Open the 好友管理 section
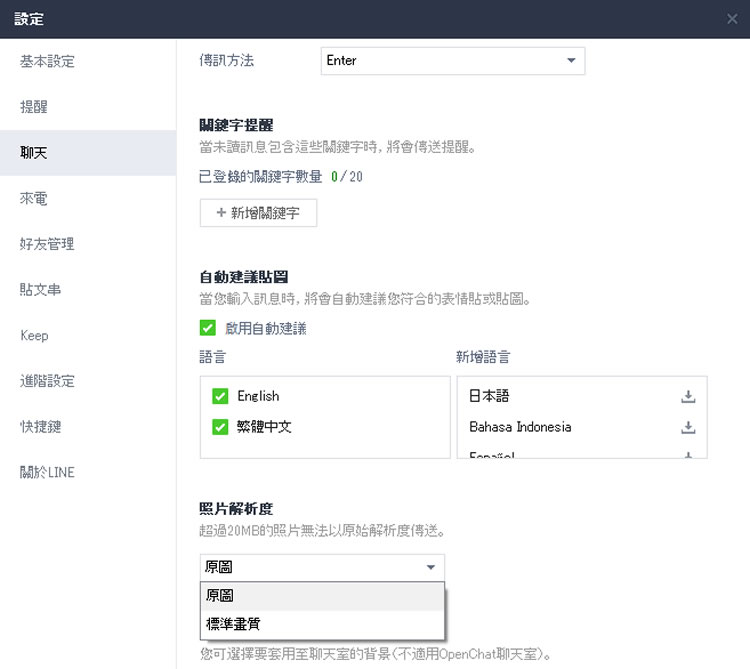Screen dimensions: 750x669 coord(48,244)
